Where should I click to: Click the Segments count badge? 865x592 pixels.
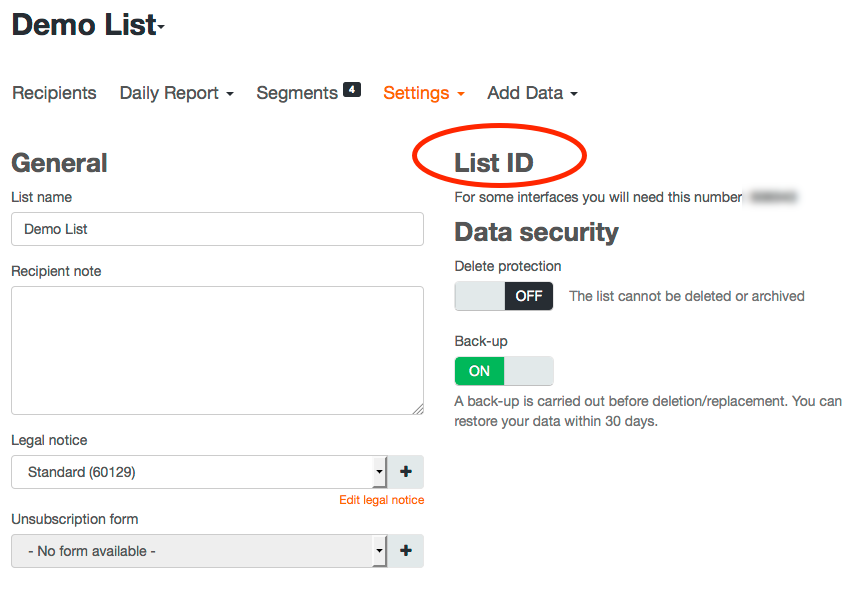[x=351, y=90]
